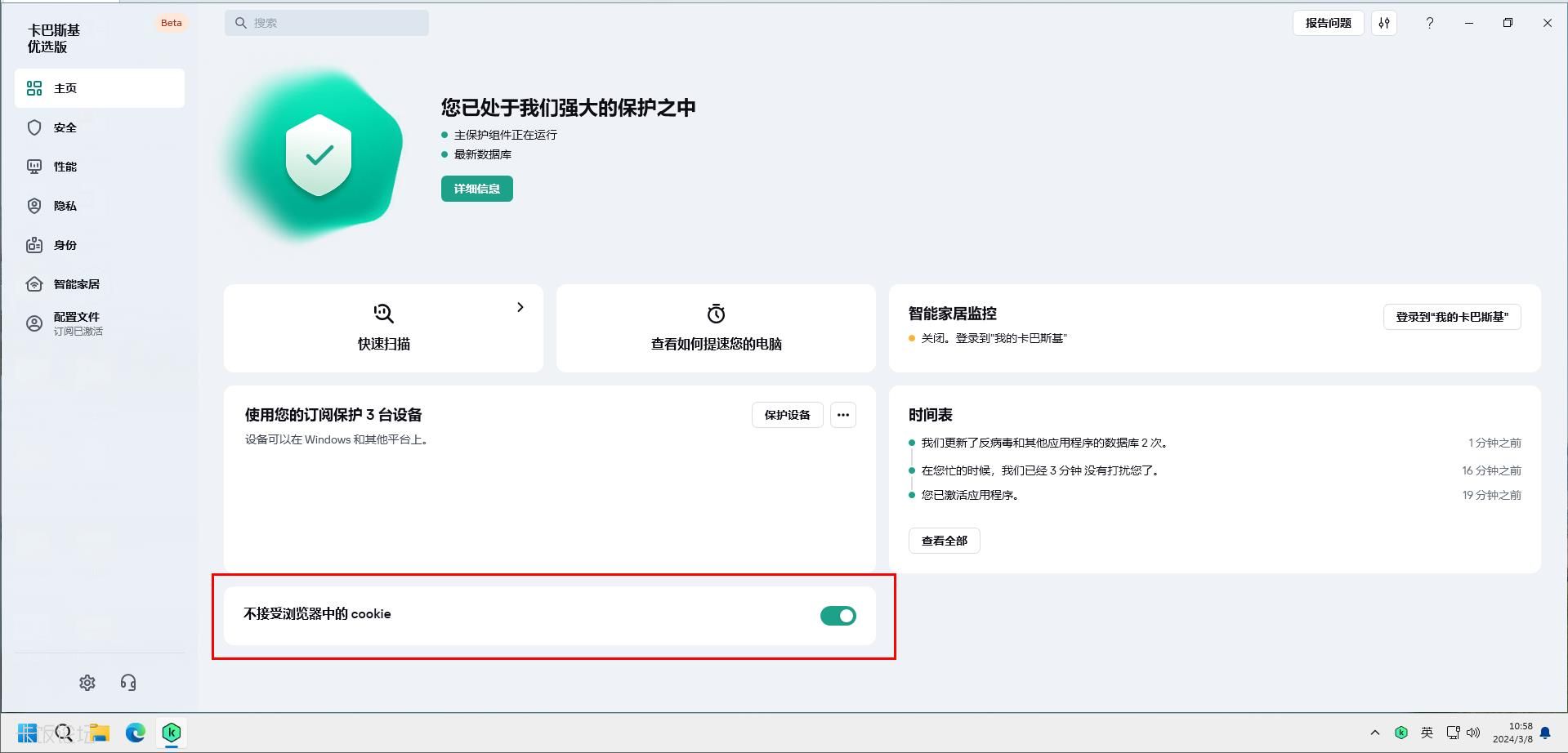
Task: Open help question mark icon
Action: point(1429,23)
